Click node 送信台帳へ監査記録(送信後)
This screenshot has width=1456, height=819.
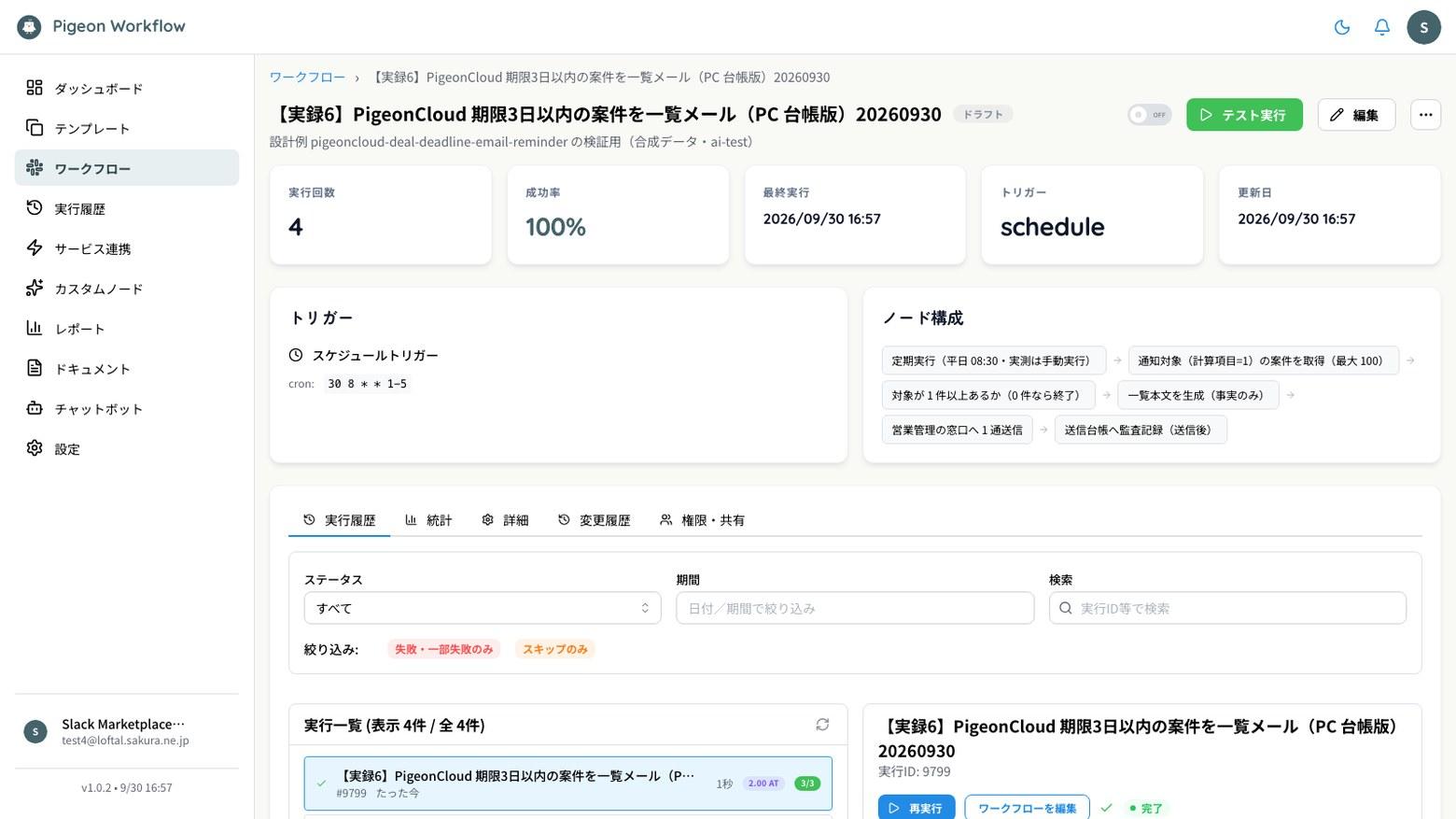[x=1141, y=430]
